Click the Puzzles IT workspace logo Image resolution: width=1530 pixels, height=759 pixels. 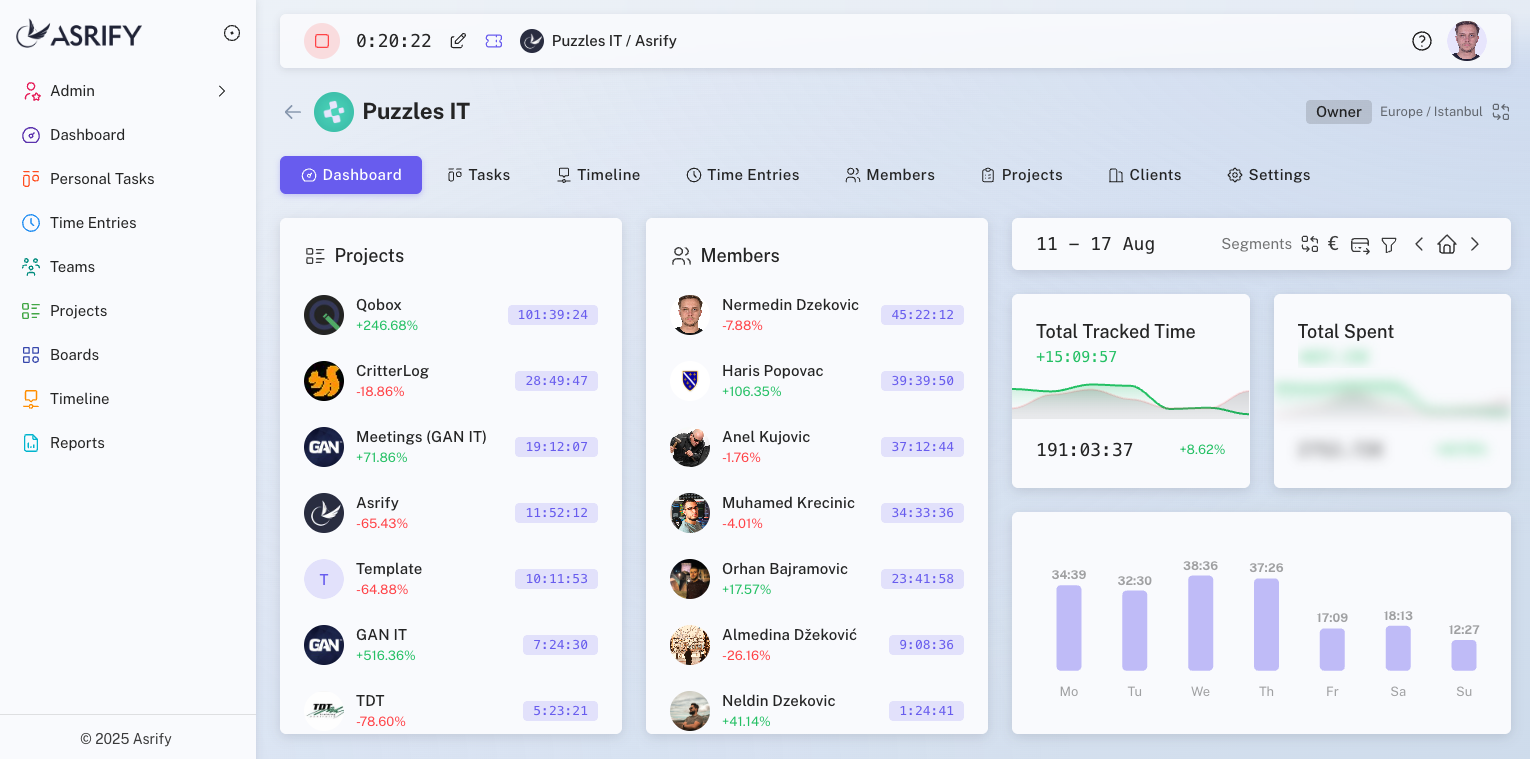(334, 112)
